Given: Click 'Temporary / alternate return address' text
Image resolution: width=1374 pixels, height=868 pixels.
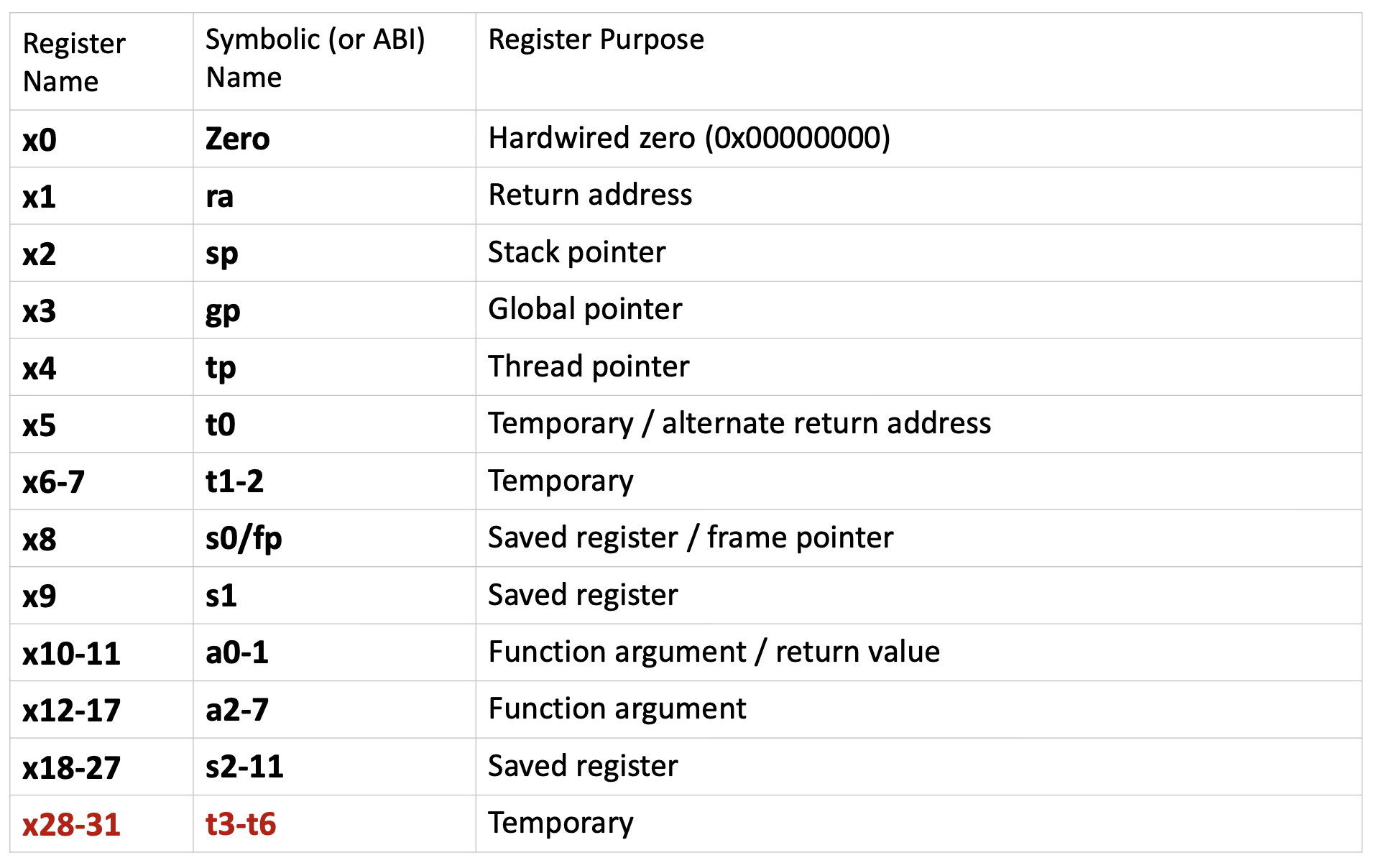Looking at the screenshot, I should point(739,423).
